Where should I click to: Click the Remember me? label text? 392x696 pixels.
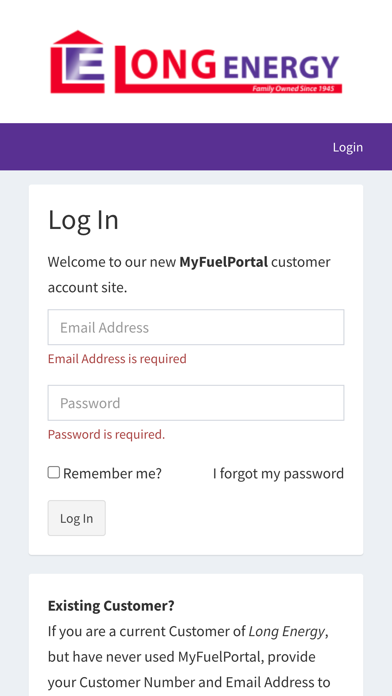click(x=112, y=474)
